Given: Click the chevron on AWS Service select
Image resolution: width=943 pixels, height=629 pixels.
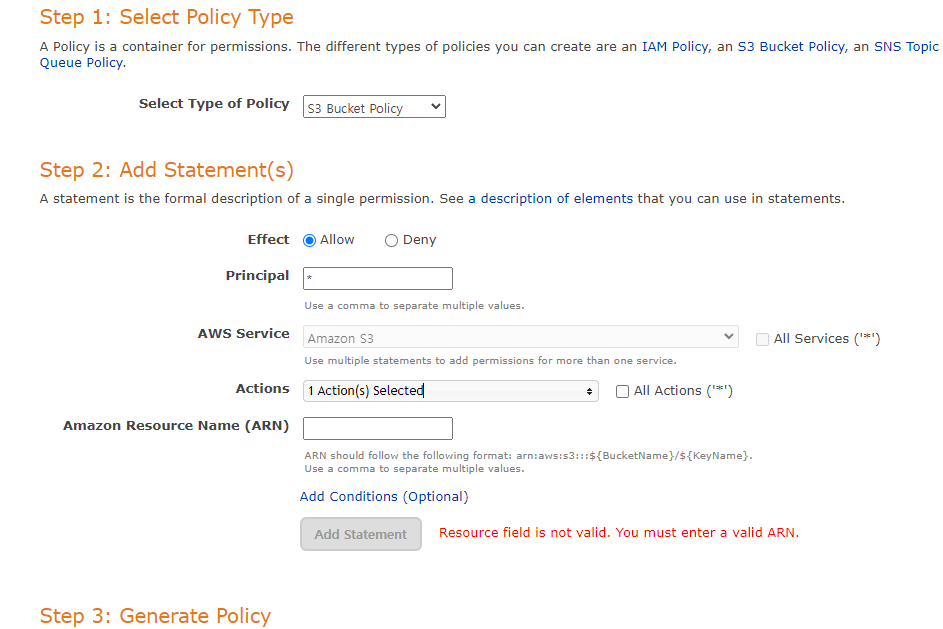Looking at the screenshot, I should tap(728, 336).
